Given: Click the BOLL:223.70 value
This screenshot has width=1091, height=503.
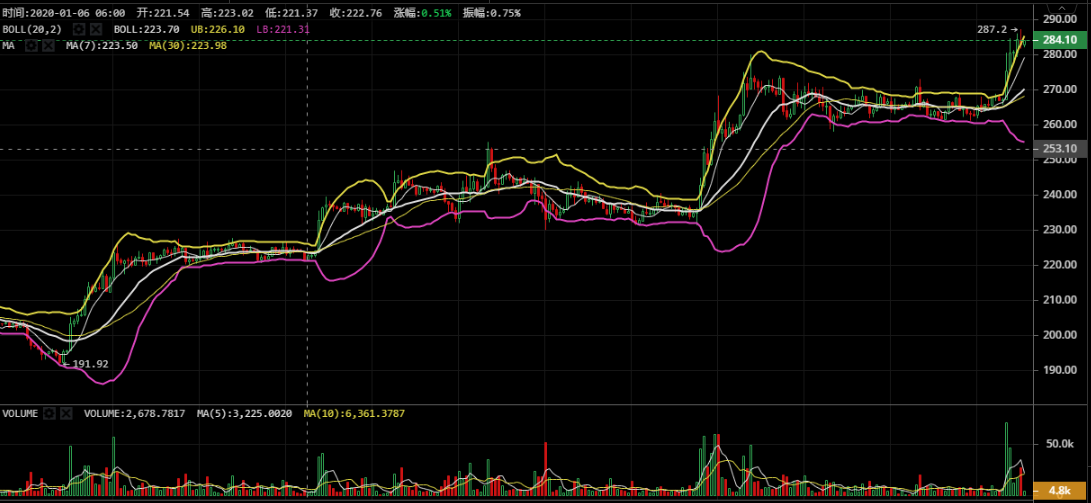Looking at the screenshot, I should pyautogui.click(x=146, y=29).
